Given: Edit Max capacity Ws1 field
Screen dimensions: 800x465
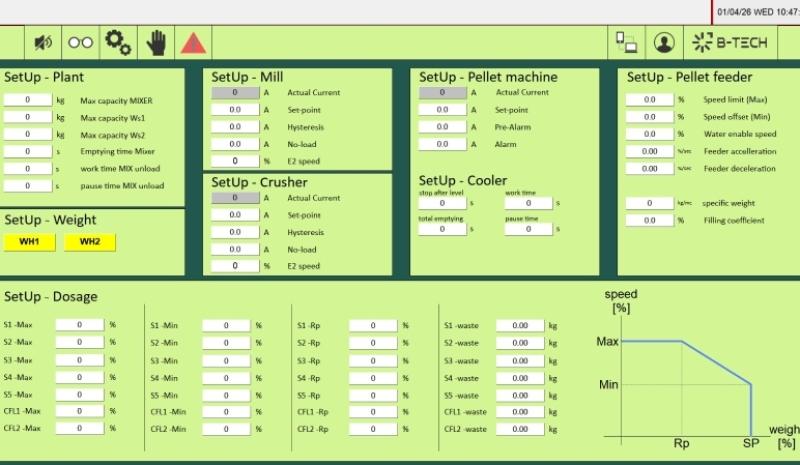Looking at the screenshot, I should click(x=28, y=117).
